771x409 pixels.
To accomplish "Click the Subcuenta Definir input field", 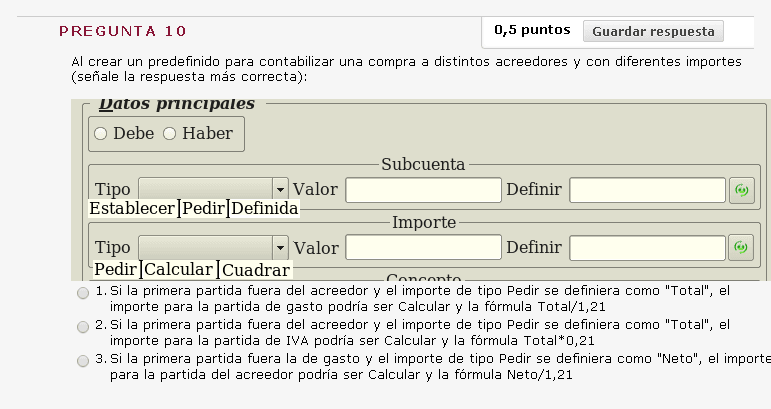I will point(646,189).
